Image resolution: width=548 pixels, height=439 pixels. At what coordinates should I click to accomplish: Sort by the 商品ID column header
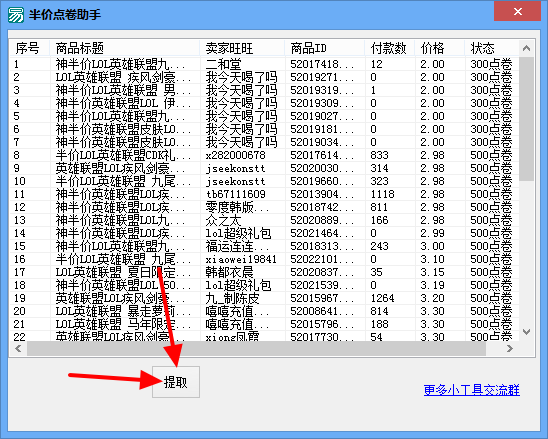(325, 48)
